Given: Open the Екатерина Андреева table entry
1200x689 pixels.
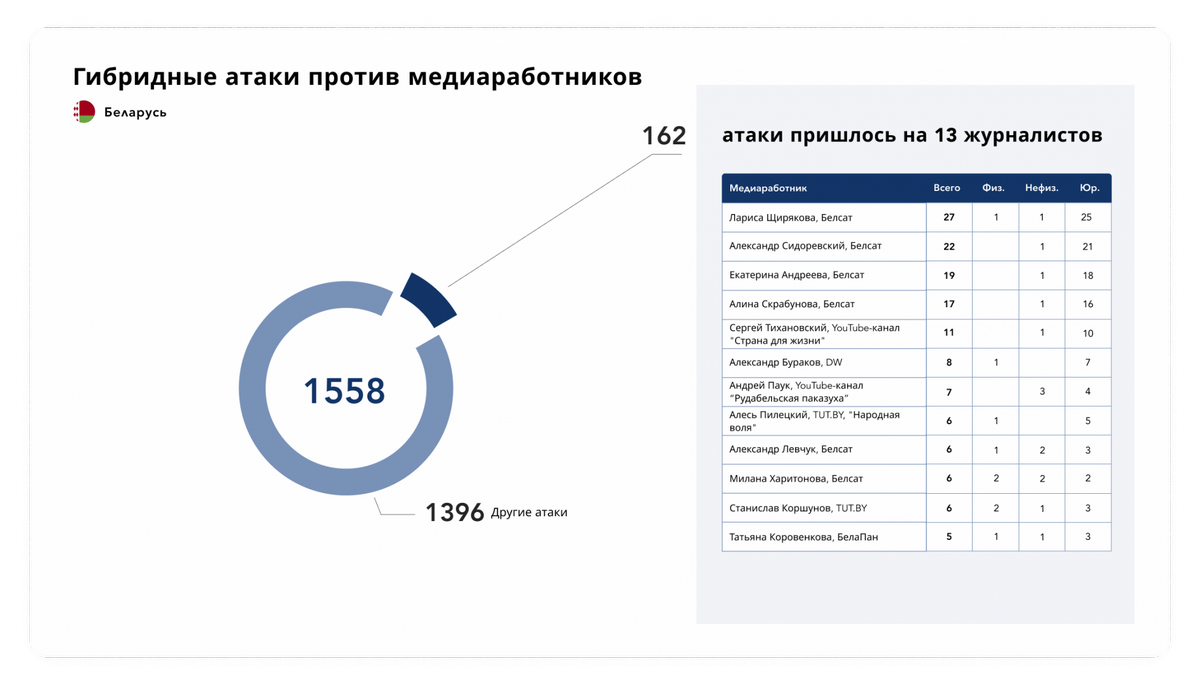Looking at the screenshot, I should tap(796, 275).
